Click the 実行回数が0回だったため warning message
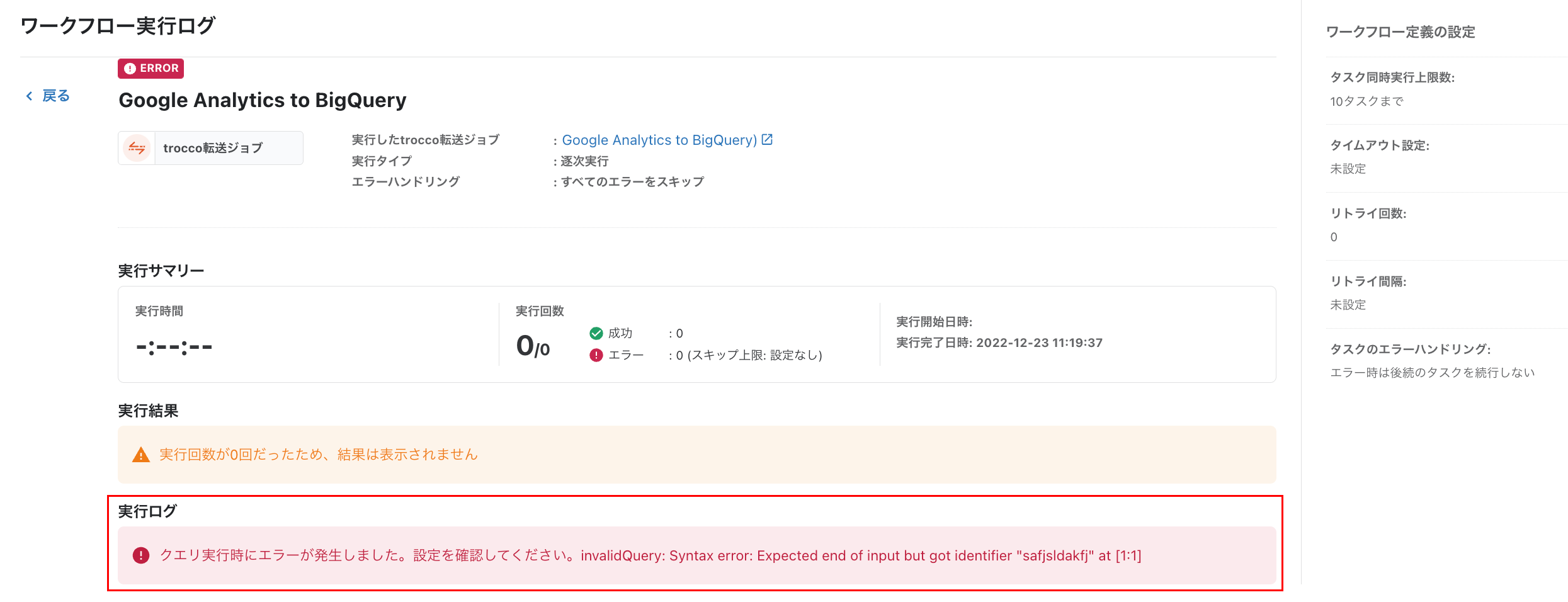This screenshot has width=1568, height=602. pyautogui.click(x=319, y=455)
